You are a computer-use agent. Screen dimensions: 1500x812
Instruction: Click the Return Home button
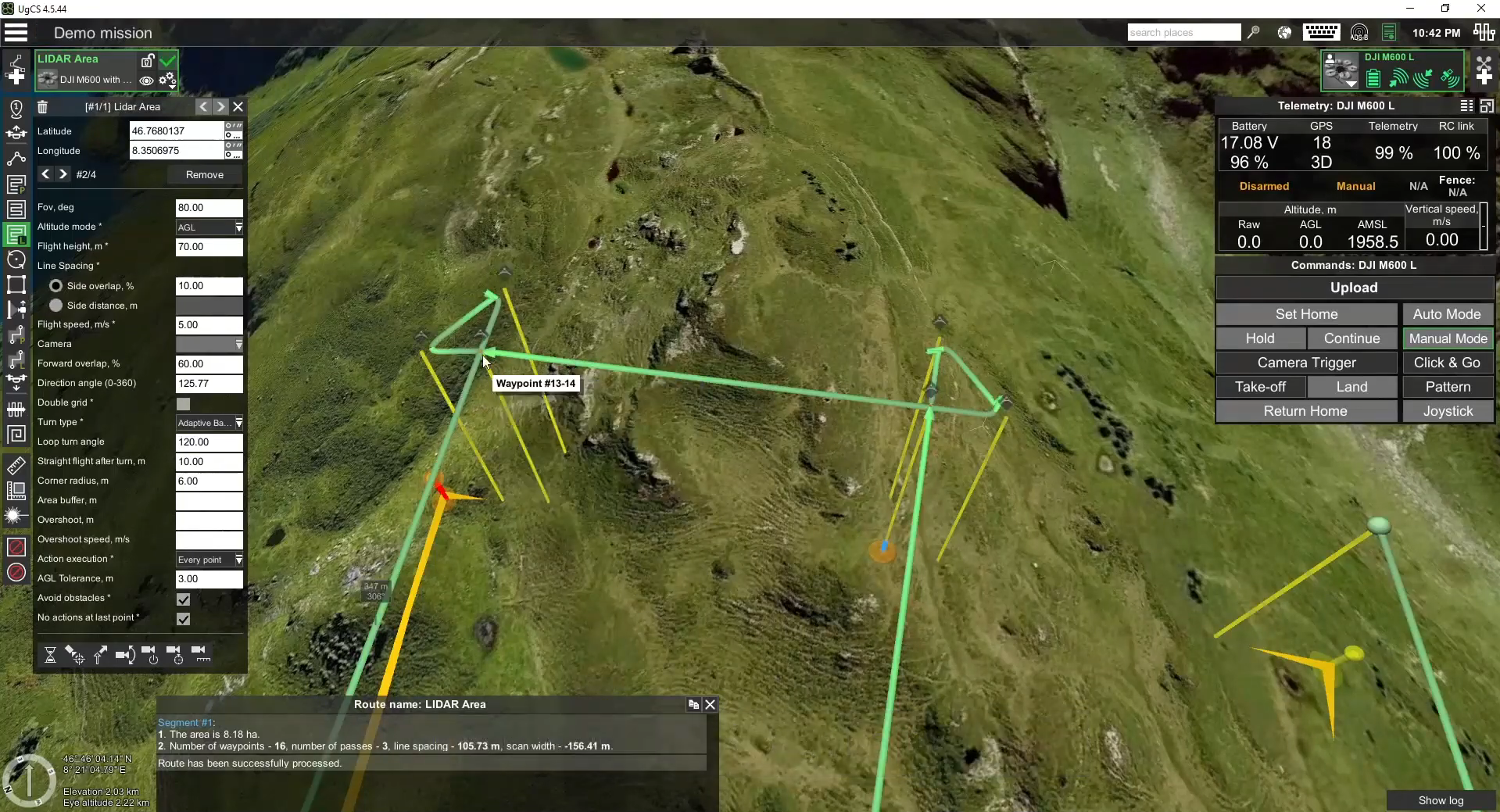click(x=1305, y=411)
